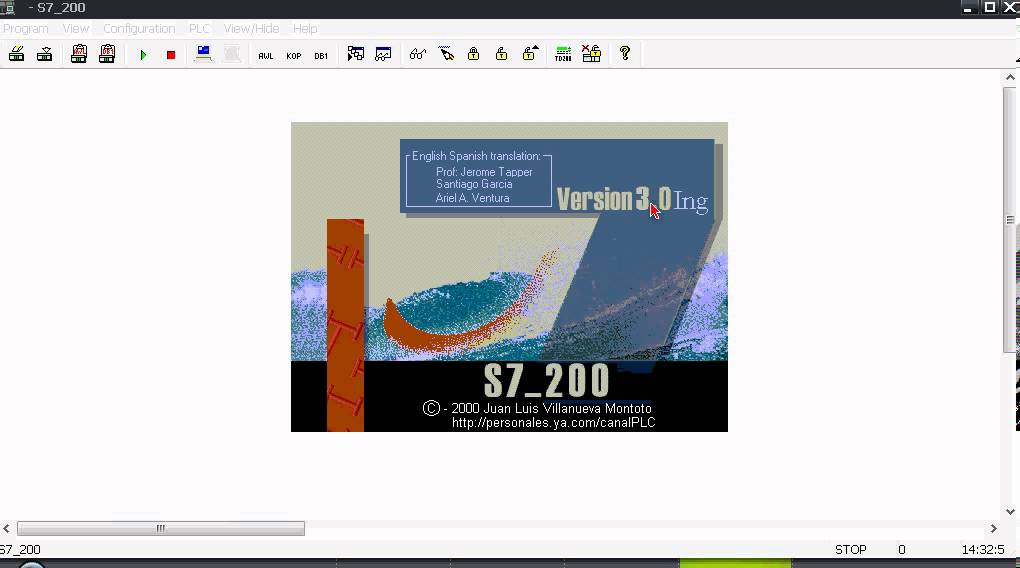Open the Help menu
Viewport: 1020px width, 568px height.
click(x=305, y=29)
